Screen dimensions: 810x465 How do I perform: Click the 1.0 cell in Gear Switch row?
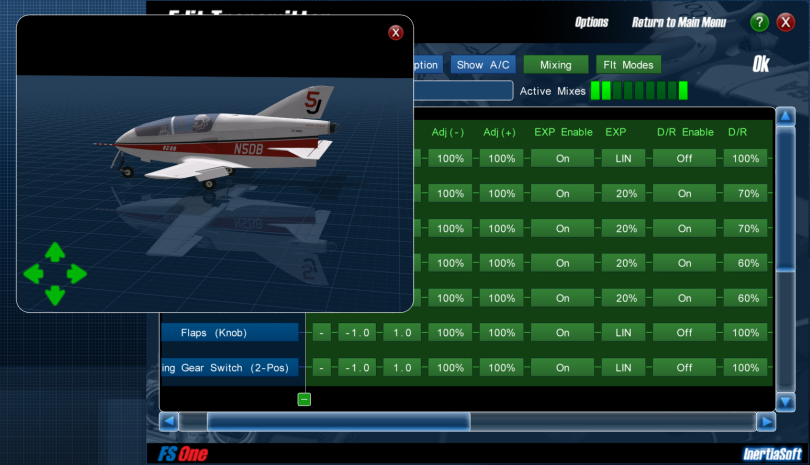pos(402,368)
